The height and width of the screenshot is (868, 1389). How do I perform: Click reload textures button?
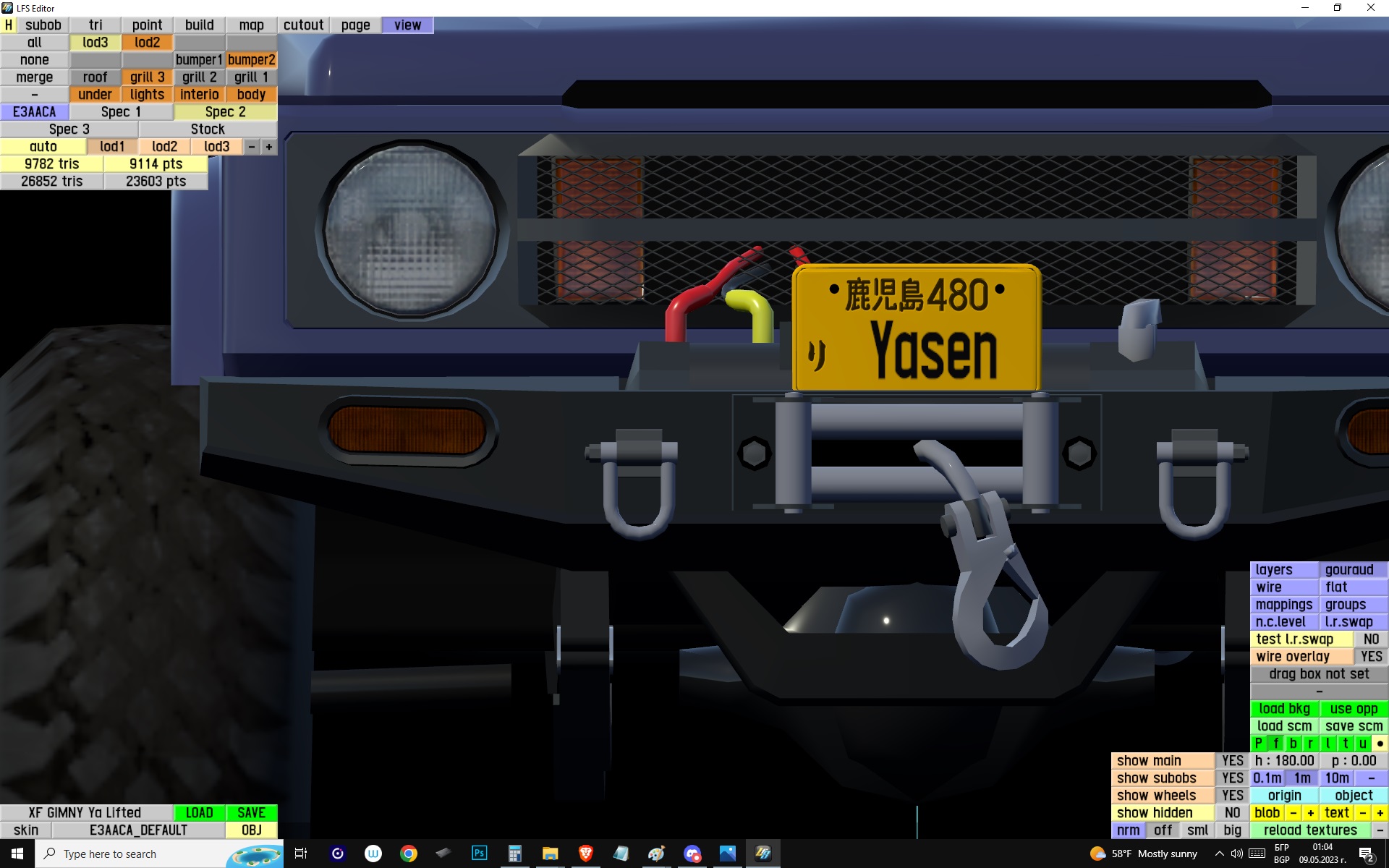tap(1309, 830)
